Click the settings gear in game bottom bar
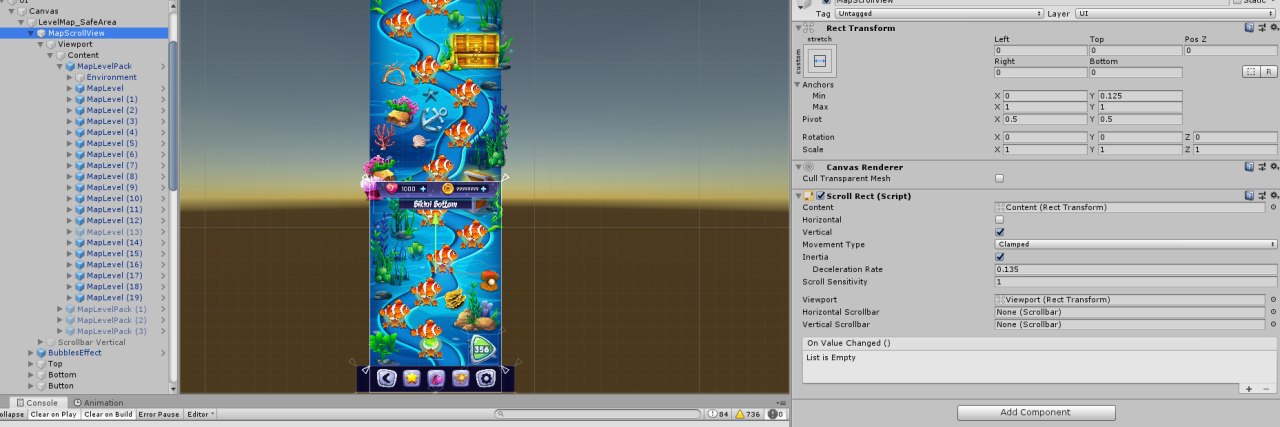Image resolution: width=1280 pixels, height=427 pixels. click(486, 378)
